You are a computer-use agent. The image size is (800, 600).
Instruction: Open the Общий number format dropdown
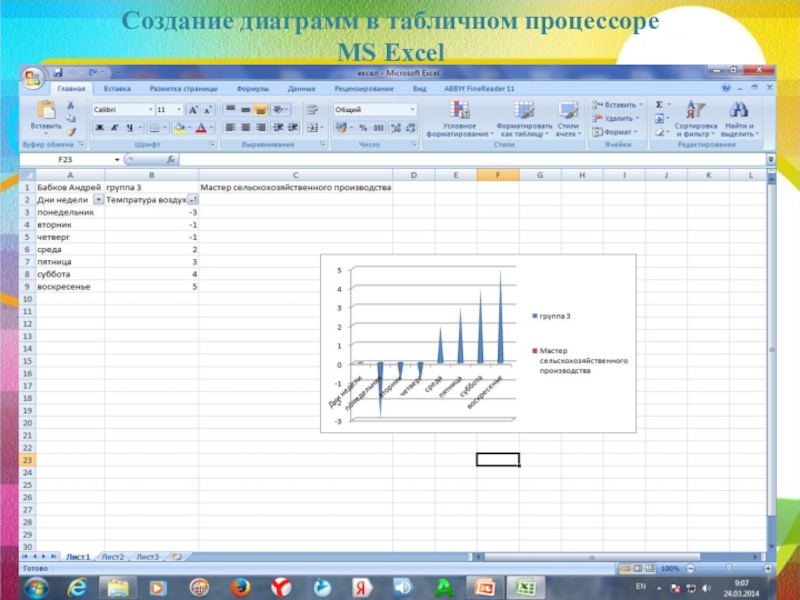[x=412, y=110]
